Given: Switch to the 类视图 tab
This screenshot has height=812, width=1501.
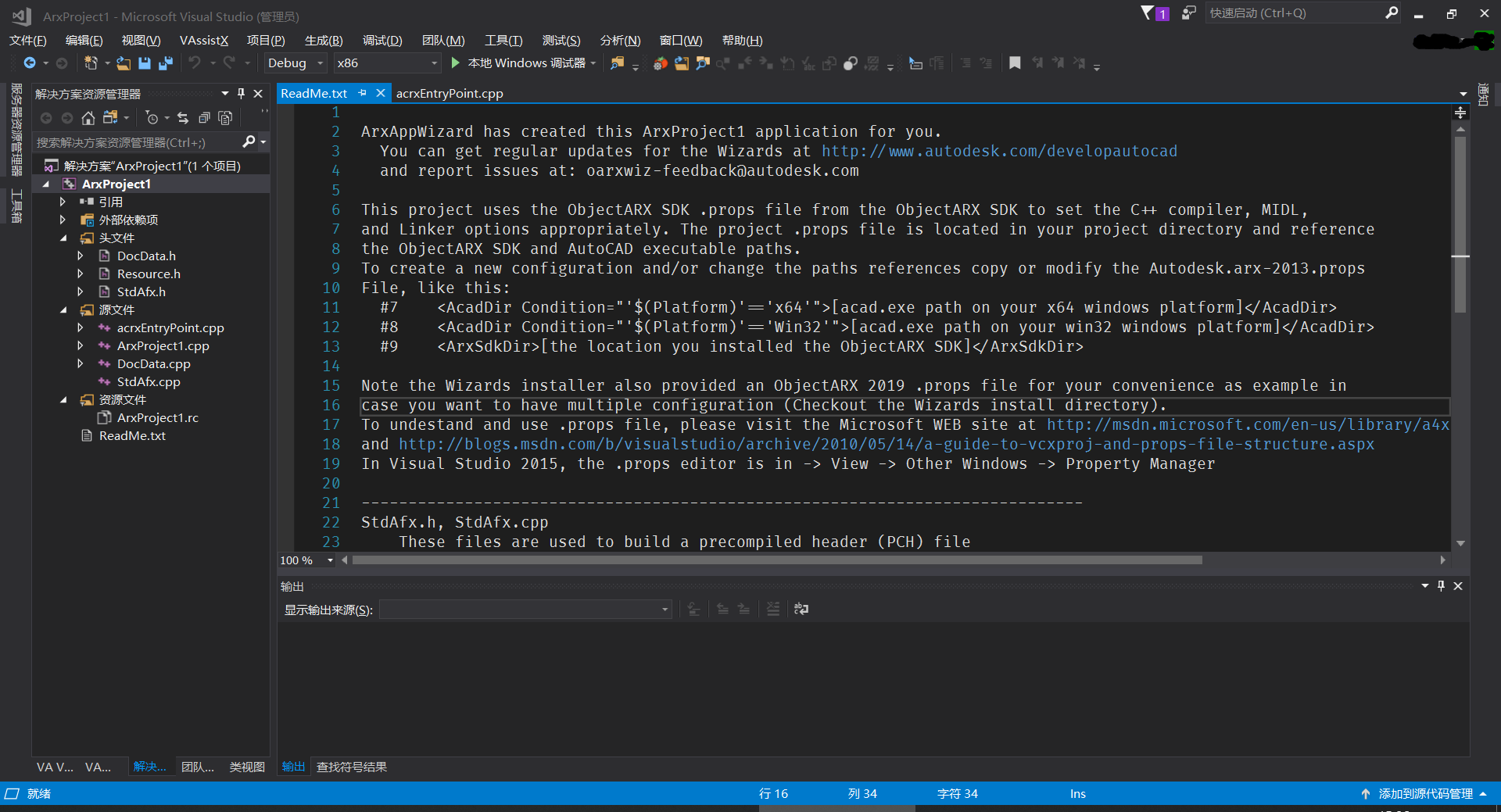Looking at the screenshot, I should [247, 767].
